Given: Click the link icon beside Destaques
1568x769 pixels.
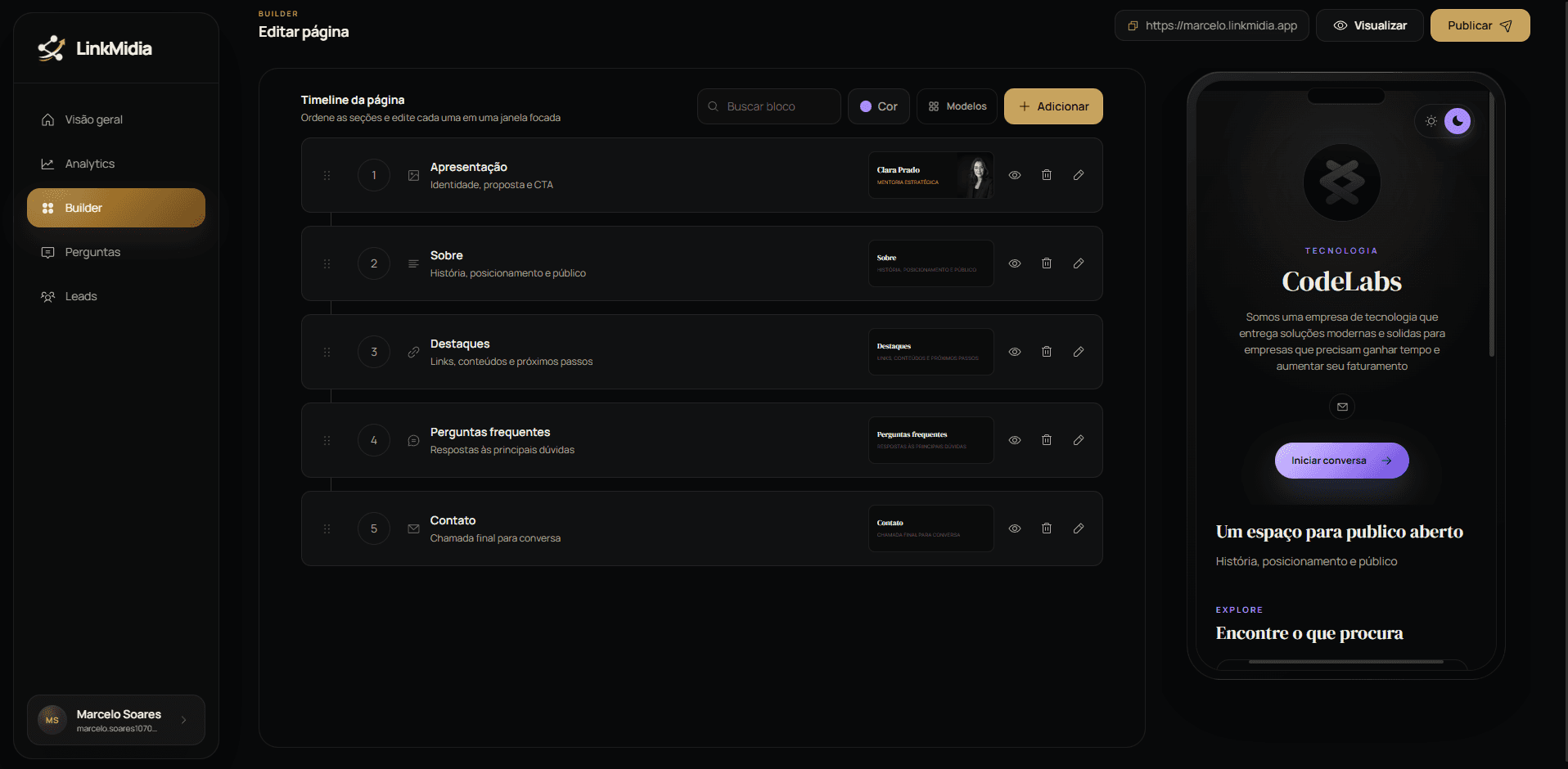Looking at the screenshot, I should pyautogui.click(x=413, y=352).
